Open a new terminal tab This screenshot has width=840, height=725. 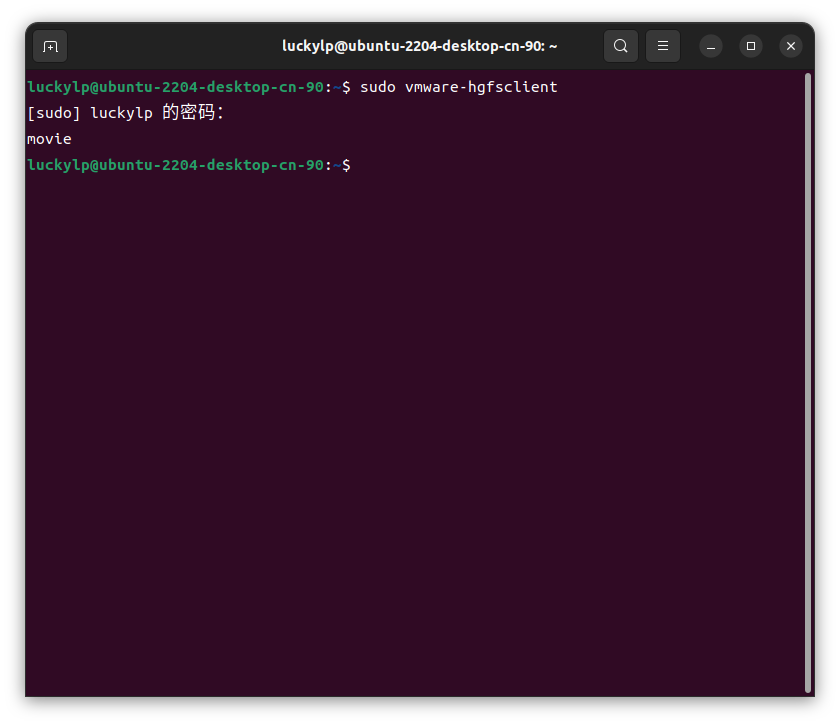point(50,47)
